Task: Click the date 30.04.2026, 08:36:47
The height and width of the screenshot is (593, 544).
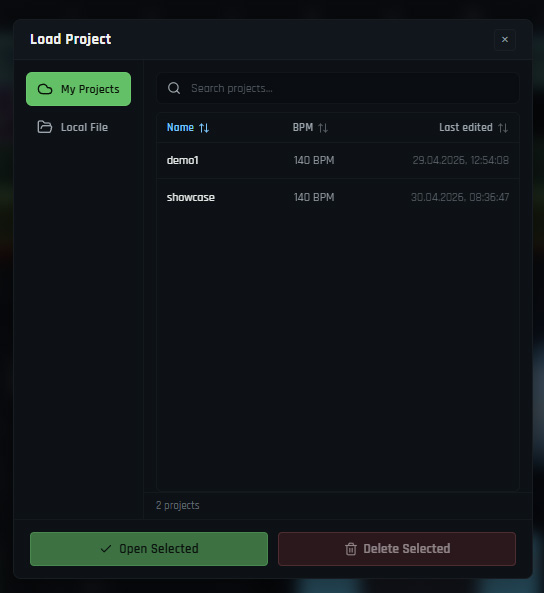Action: (x=460, y=197)
